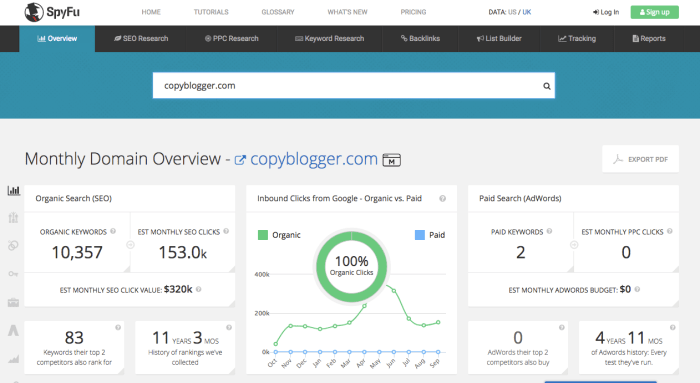Screen dimensions: 700x383
Task: Click the external link icon beside copyblogger.com
Action: tap(240, 160)
